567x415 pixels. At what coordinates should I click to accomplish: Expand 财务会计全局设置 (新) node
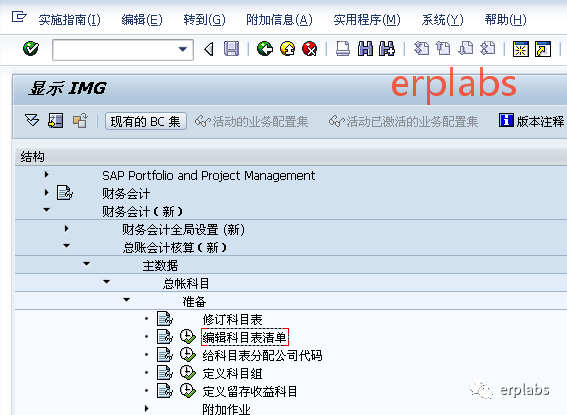[x=66, y=228]
